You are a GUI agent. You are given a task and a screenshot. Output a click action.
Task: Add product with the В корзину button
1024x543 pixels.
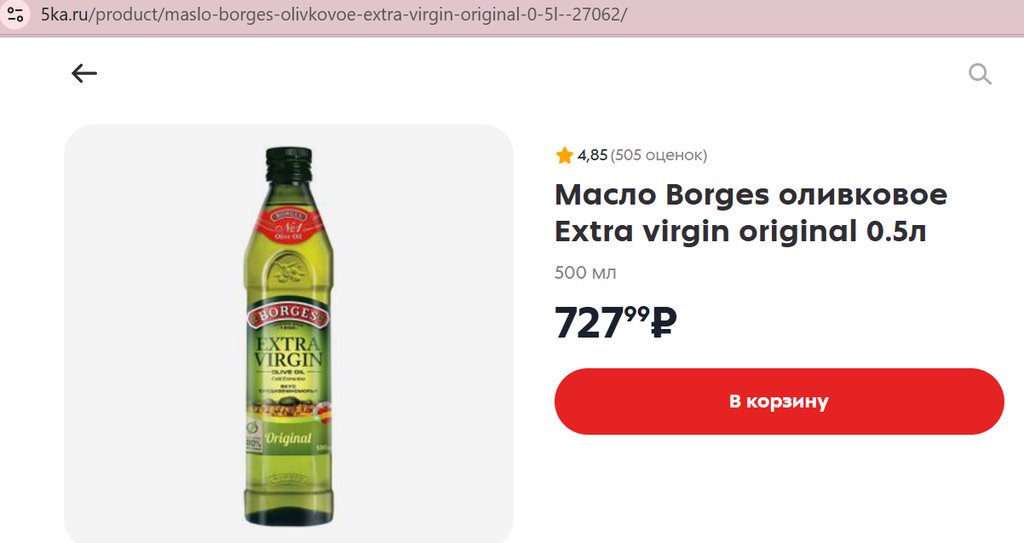(x=779, y=401)
